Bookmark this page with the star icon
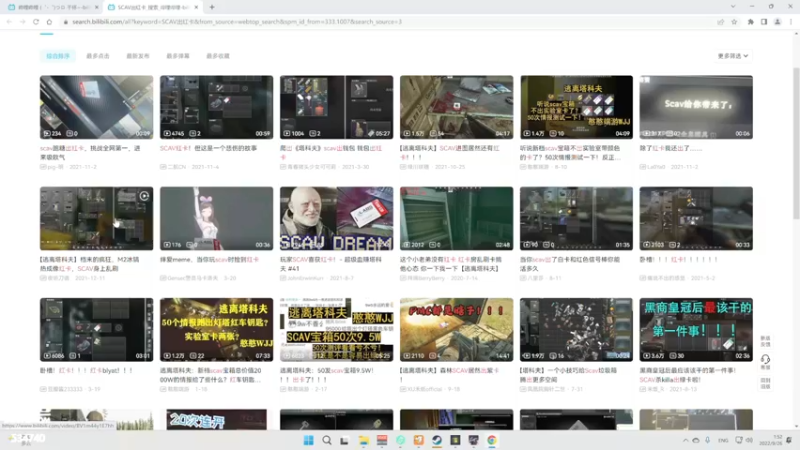 click(x=734, y=22)
